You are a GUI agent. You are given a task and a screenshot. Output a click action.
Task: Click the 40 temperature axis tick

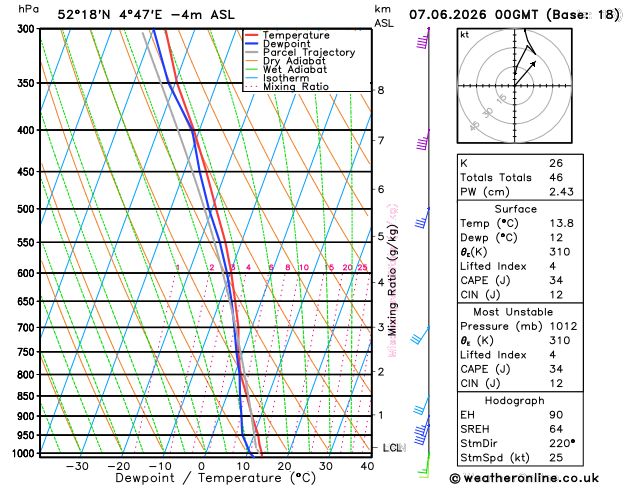(367, 466)
